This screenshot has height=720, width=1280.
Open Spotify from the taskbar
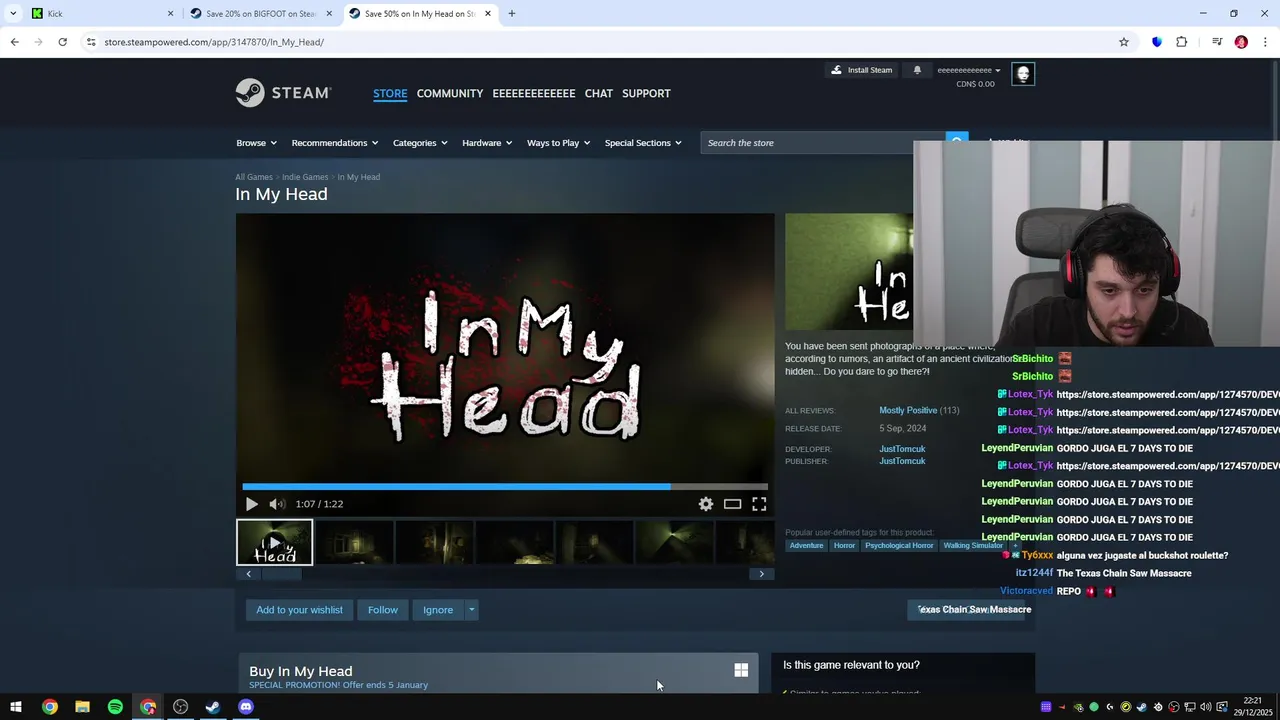[115, 707]
